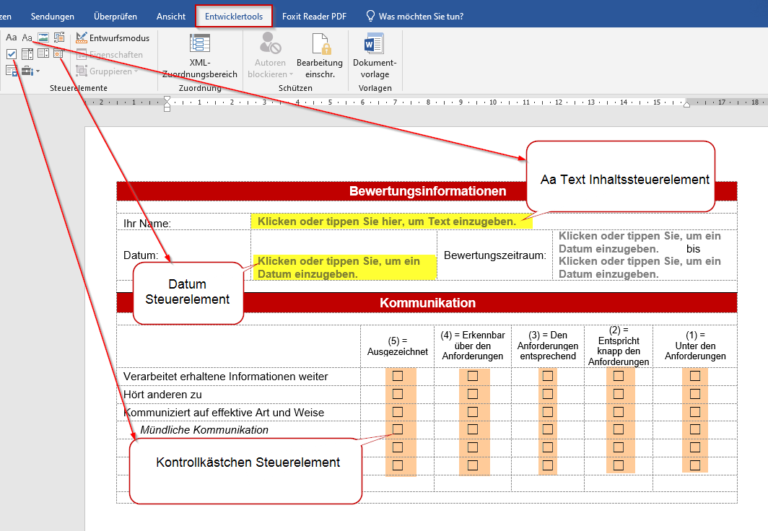Open the Legacy Tools briefcase icon
Image resolution: width=768 pixels, height=531 pixels.
(27, 71)
